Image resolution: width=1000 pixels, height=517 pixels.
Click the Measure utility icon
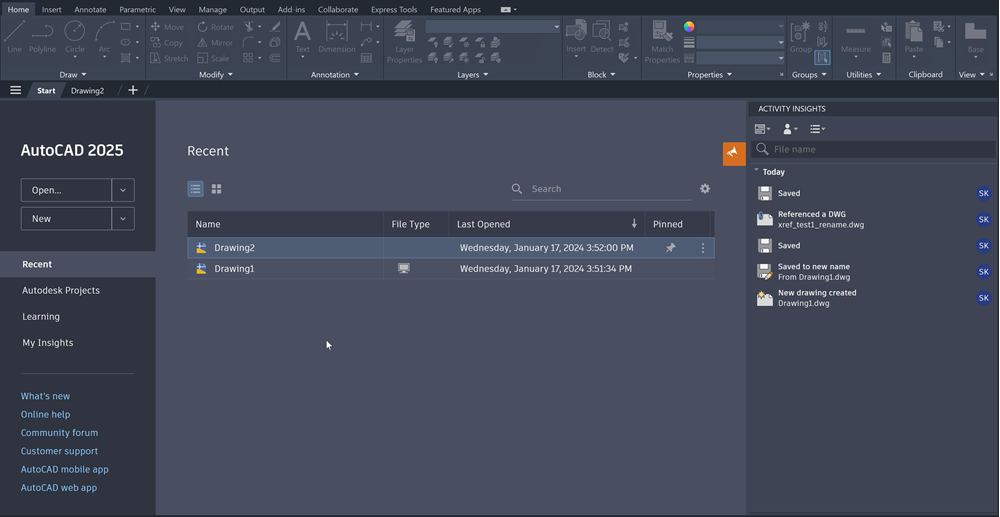click(x=856, y=38)
